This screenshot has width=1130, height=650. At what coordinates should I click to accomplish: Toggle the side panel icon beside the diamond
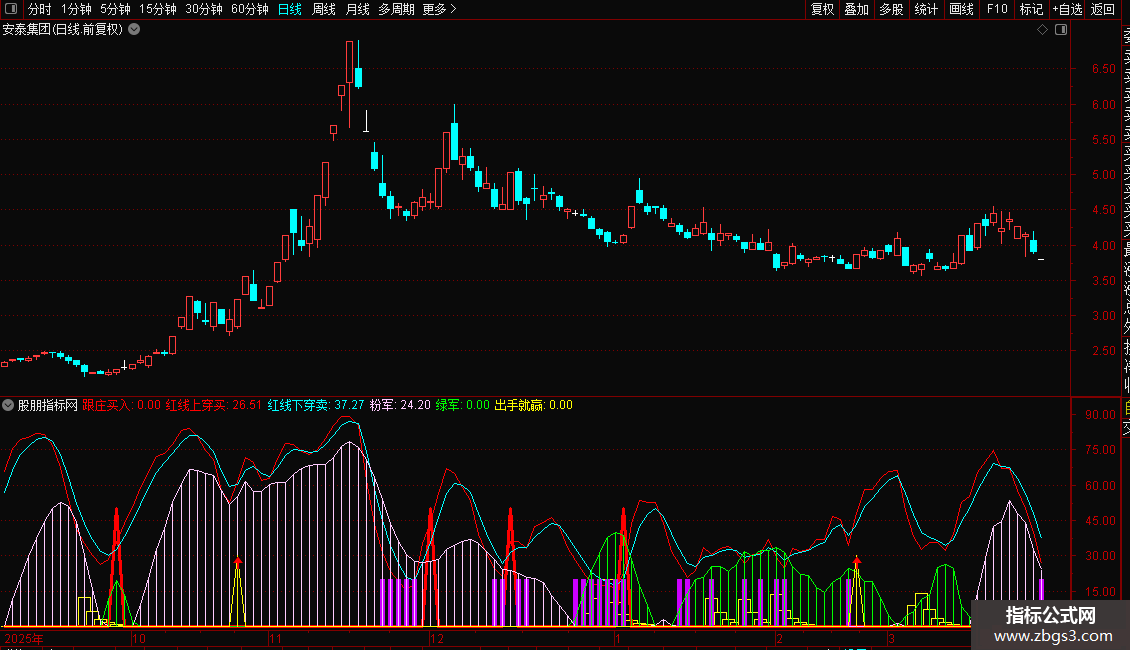1061,30
